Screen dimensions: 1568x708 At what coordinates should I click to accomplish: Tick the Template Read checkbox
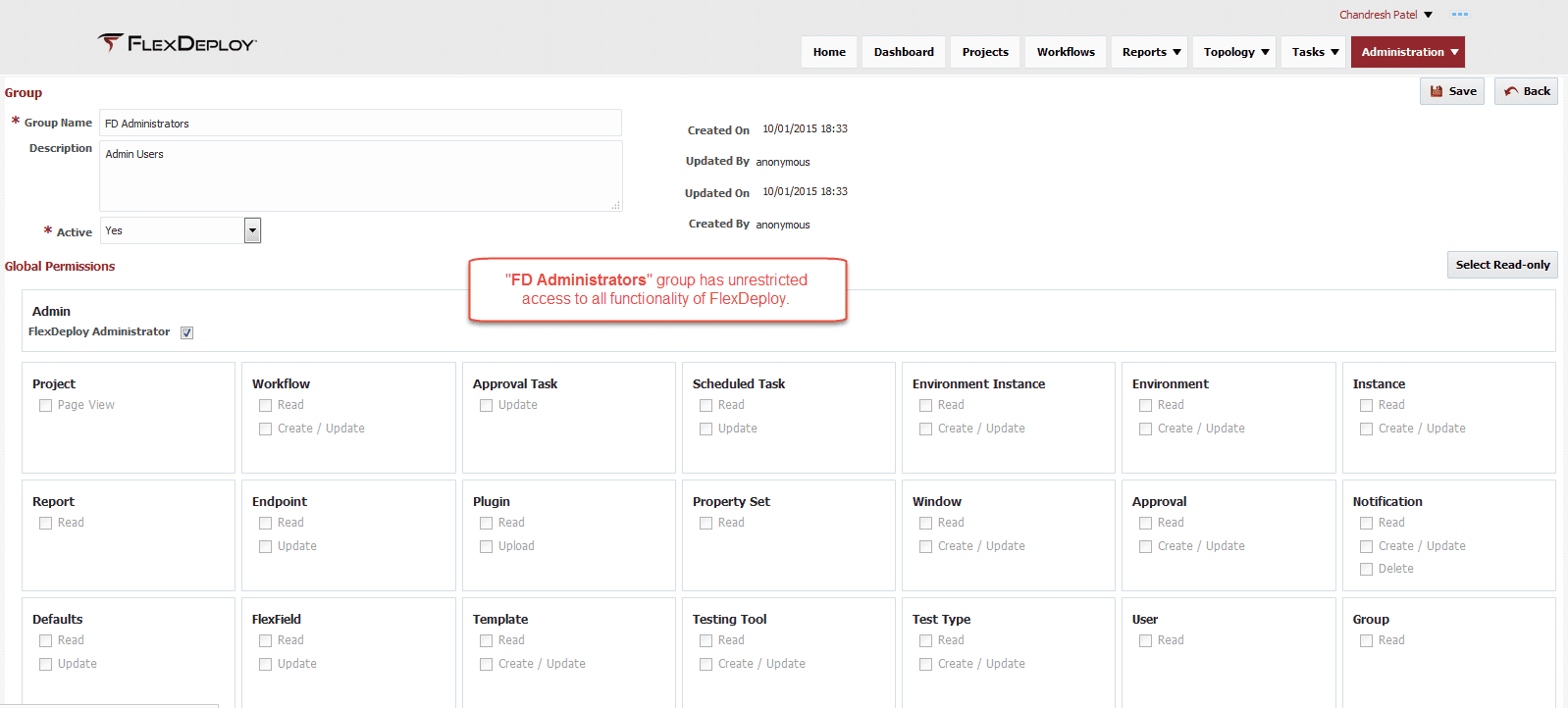pos(486,640)
